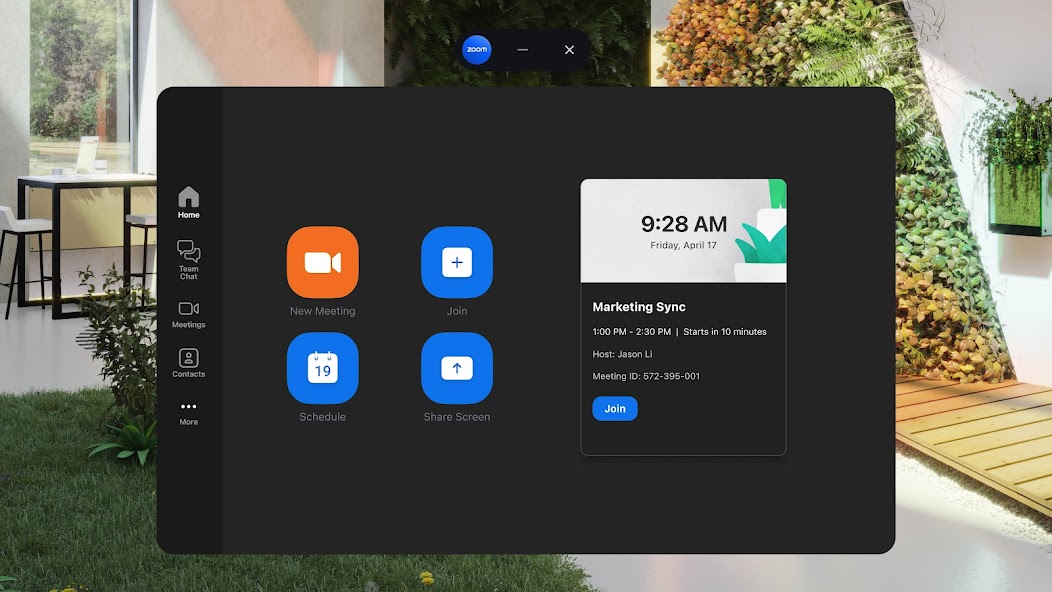The height and width of the screenshot is (592, 1052).
Task: Open the Schedule calendar icon
Action: (322, 369)
